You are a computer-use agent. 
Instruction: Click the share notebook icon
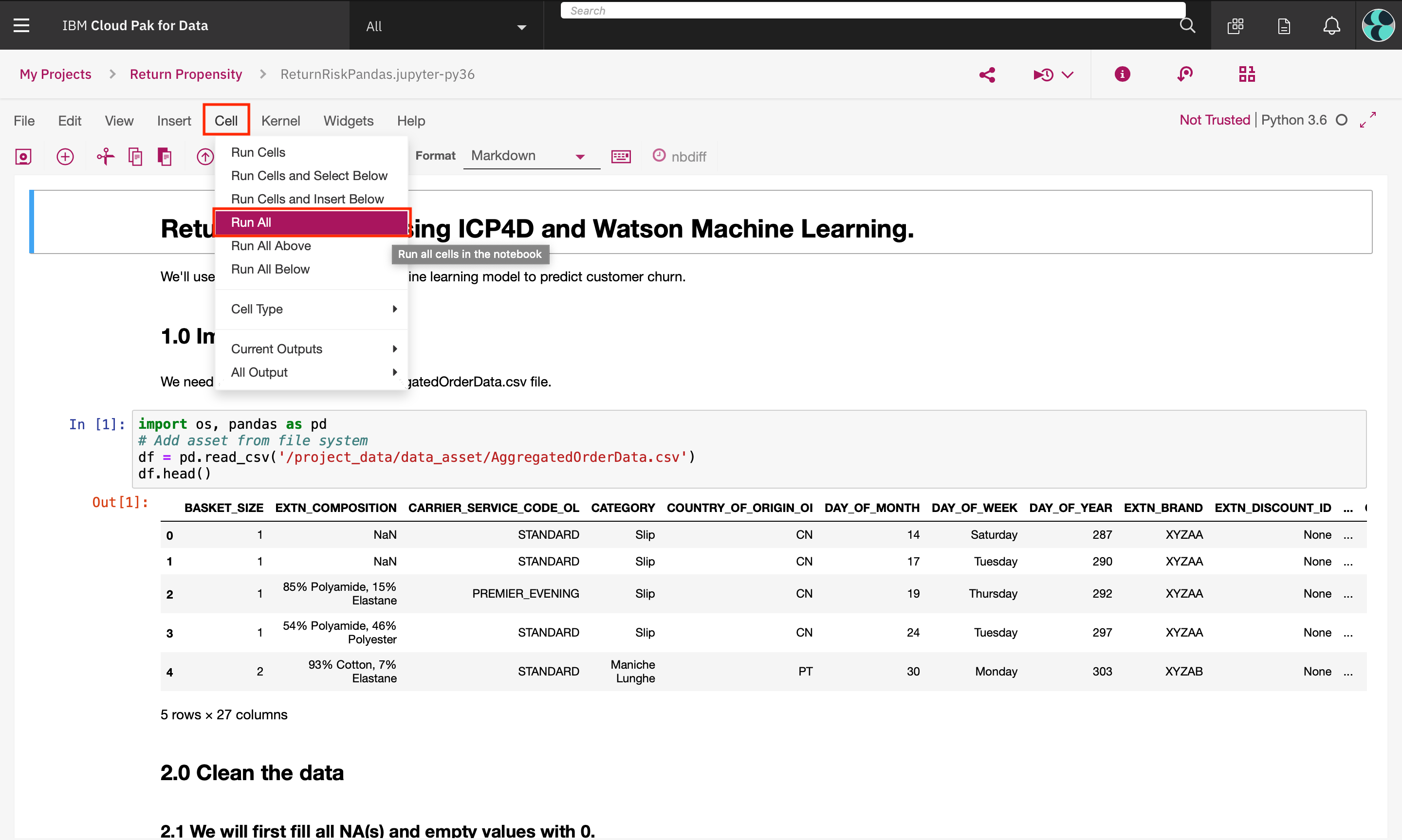pyautogui.click(x=987, y=75)
